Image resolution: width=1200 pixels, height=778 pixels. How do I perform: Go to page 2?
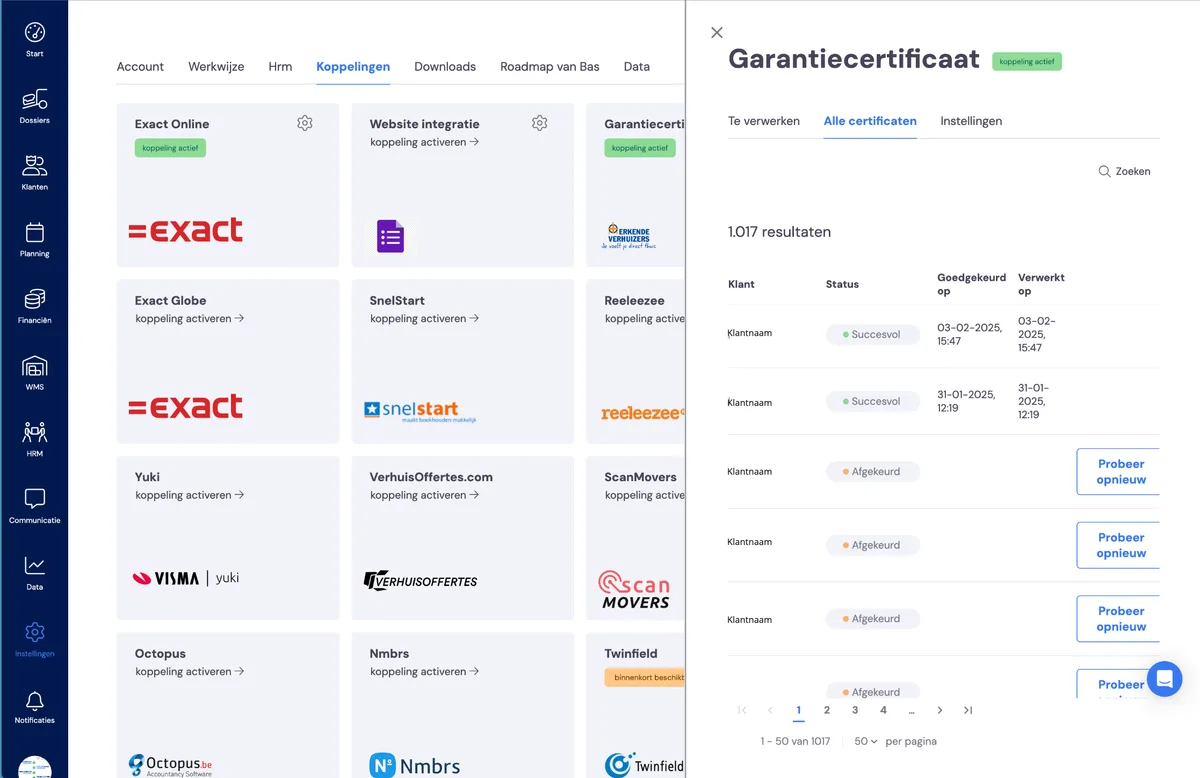(x=827, y=710)
